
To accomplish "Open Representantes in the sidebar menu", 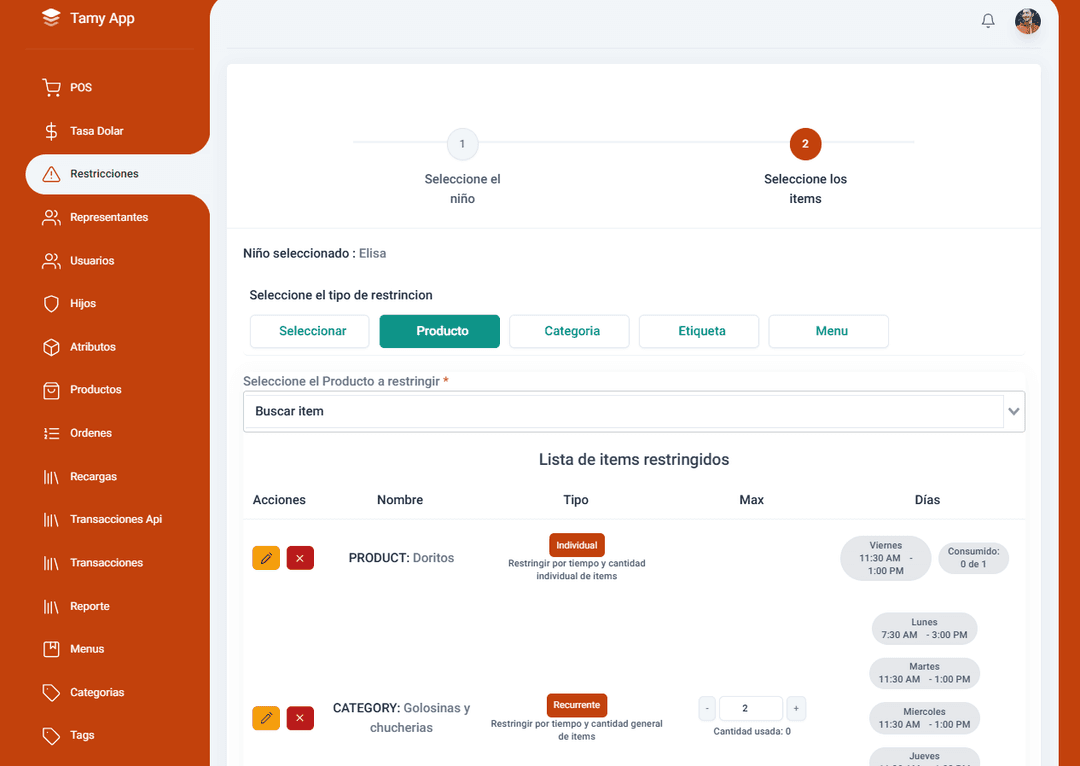I will coord(108,218).
